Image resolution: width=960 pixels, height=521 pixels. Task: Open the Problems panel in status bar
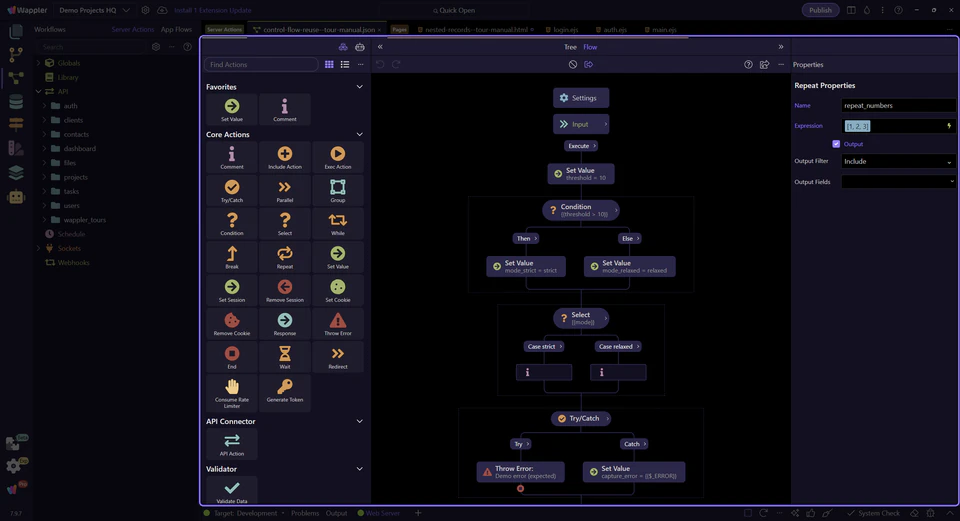point(305,513)
